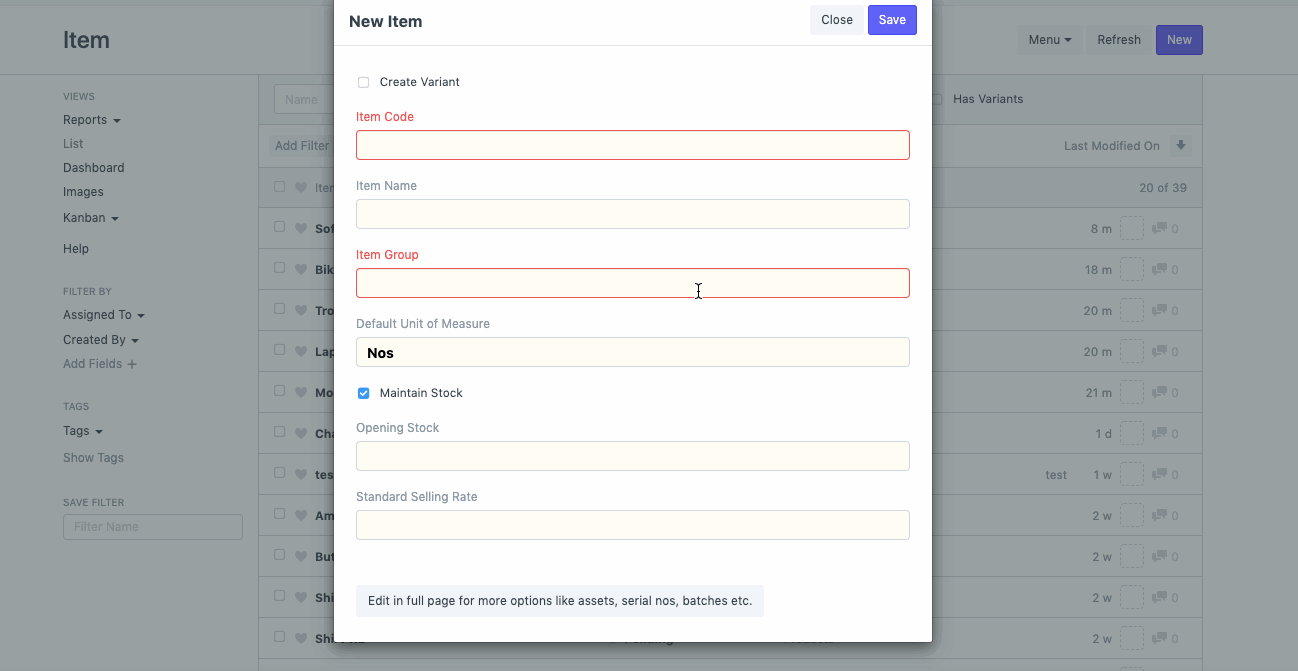Switch to the Dashboard view
1298x671 pixels.
(93, 168)
